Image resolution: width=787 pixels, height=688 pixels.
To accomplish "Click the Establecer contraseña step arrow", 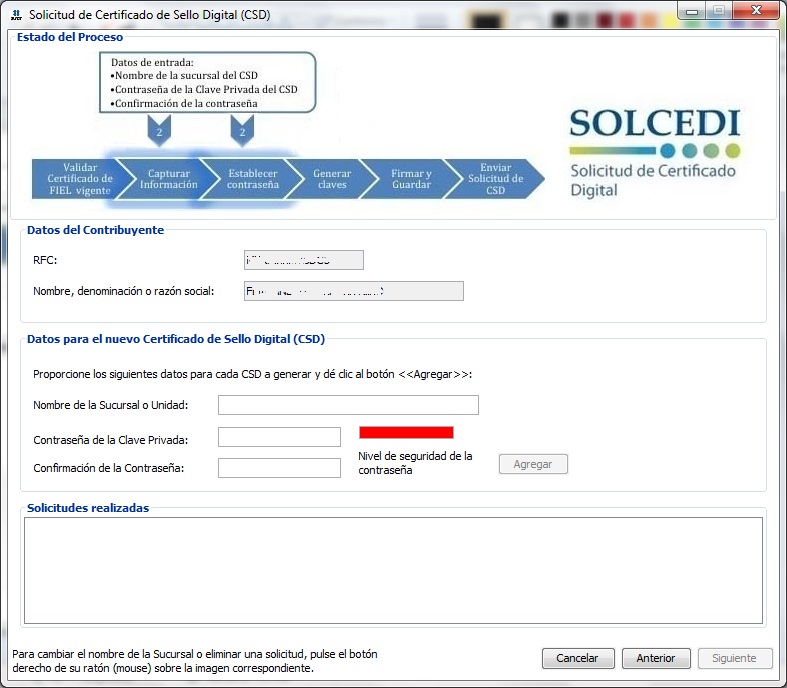I will [x=252, y=179].
